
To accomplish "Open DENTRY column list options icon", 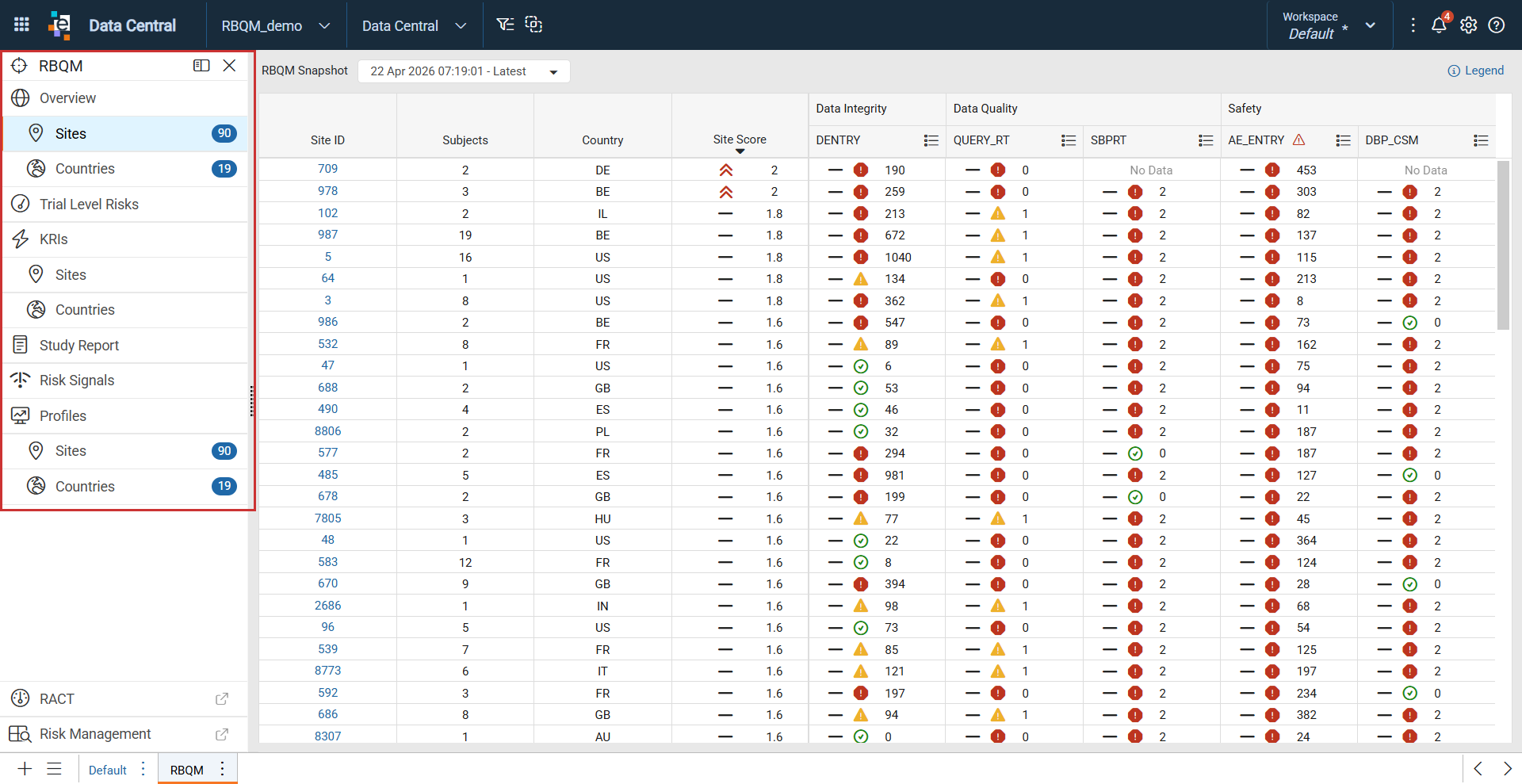I will tap(931, 140).
